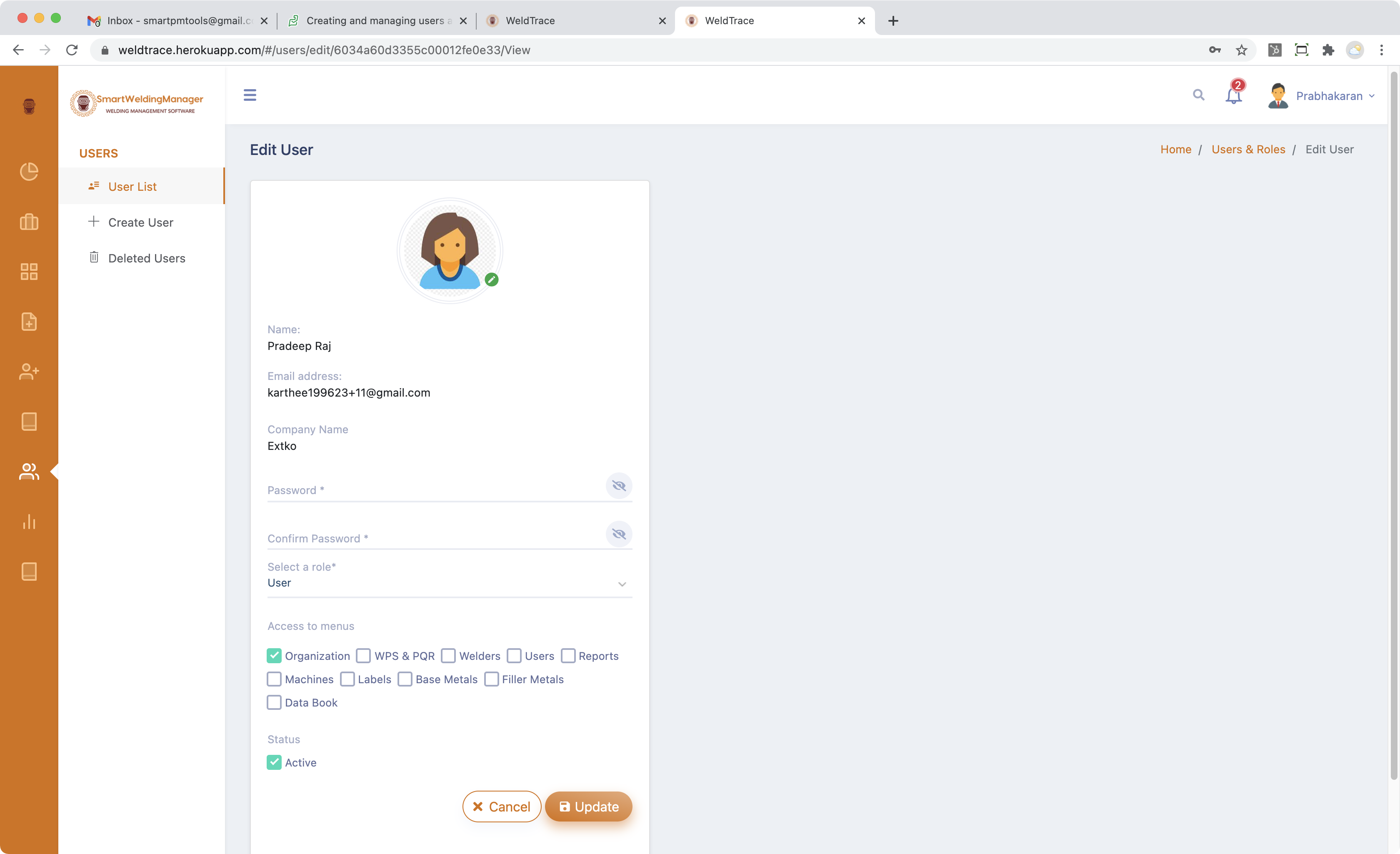Image resolution: width=1400 pixels, height=854 pixels.
Task: Open the Deleted Users menu item
Action: (142, 257)
